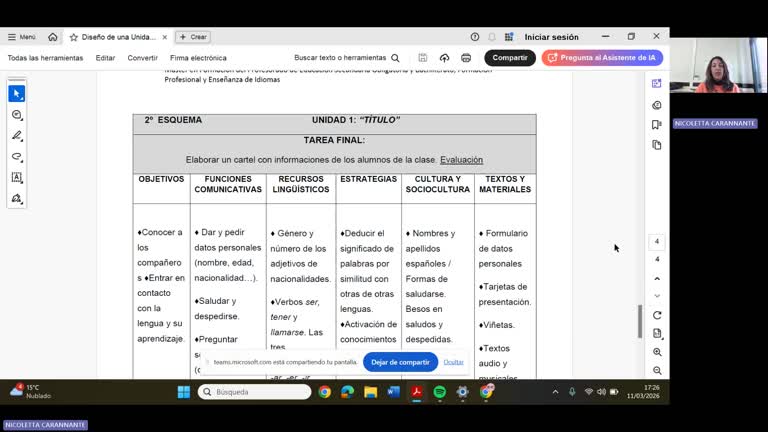Open the Editar menu
This screenshot has width=768, height=432.
(105, 58)
